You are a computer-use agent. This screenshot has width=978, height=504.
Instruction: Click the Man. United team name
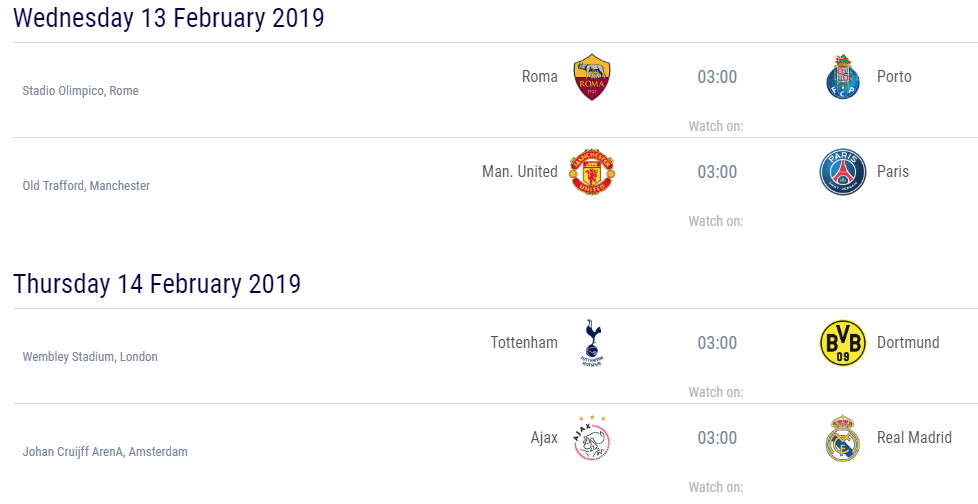click(x=520, y=172)
